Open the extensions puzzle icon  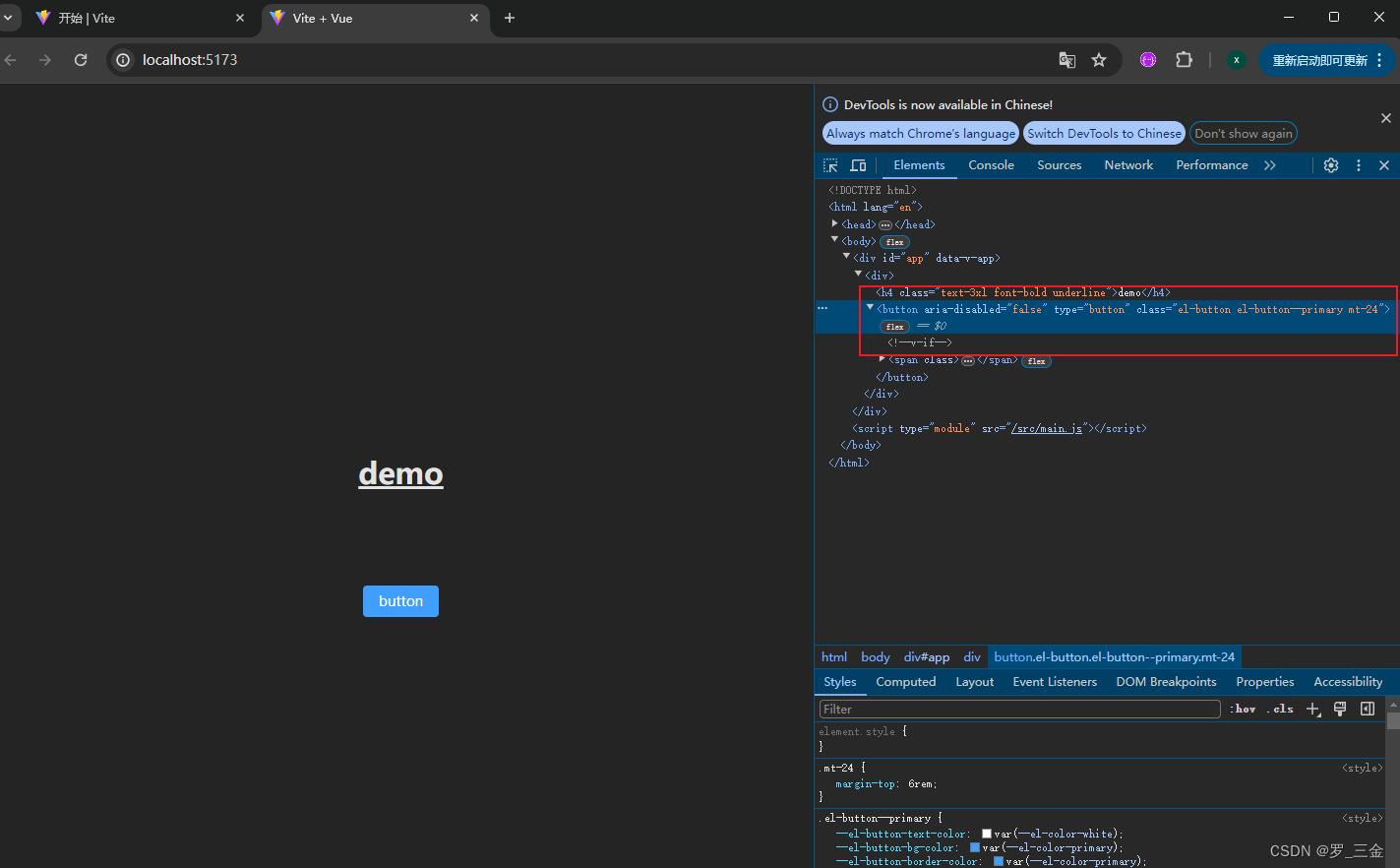[1184, 60]
